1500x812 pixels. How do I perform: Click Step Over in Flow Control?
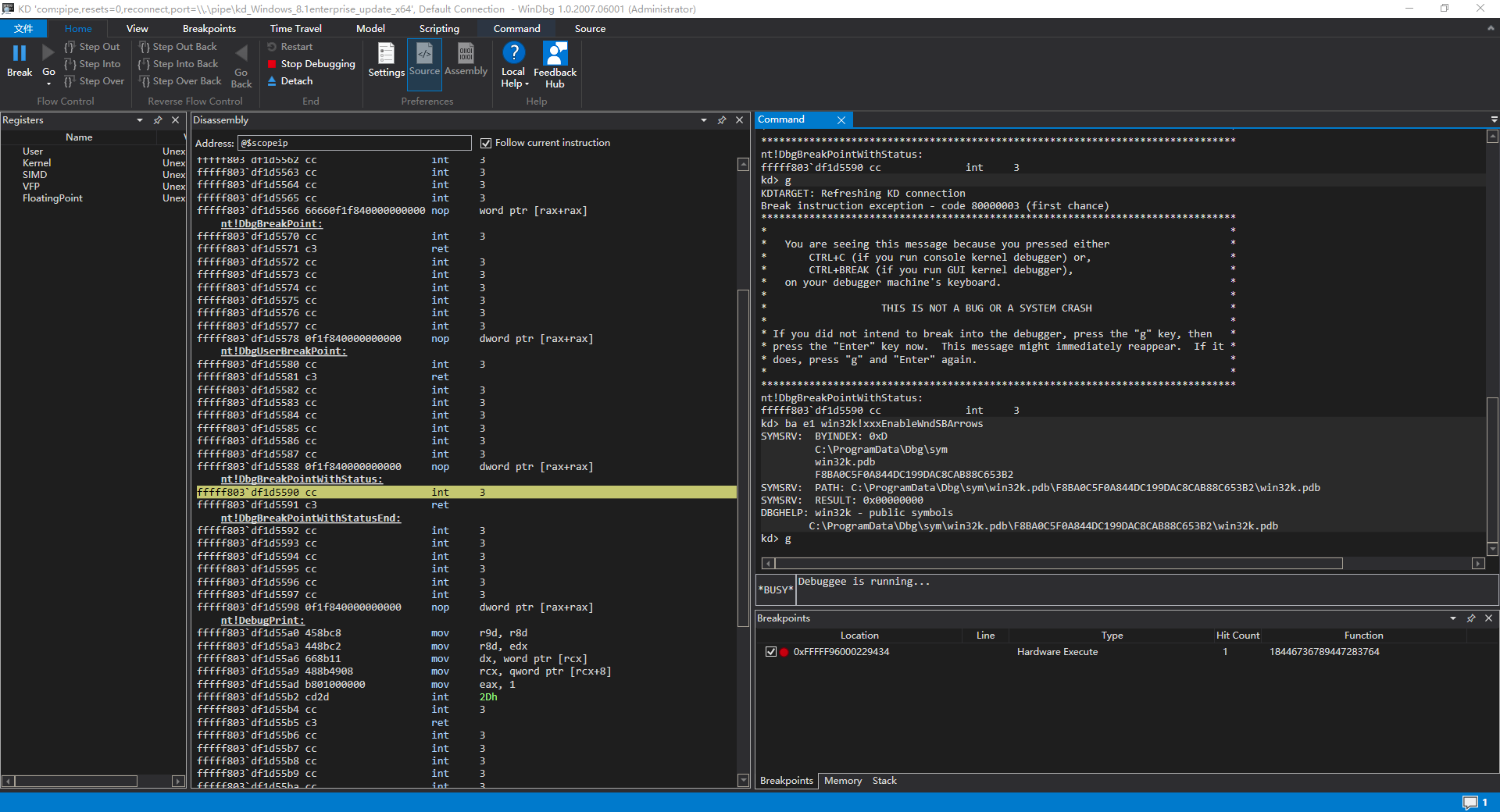(95, 81)
